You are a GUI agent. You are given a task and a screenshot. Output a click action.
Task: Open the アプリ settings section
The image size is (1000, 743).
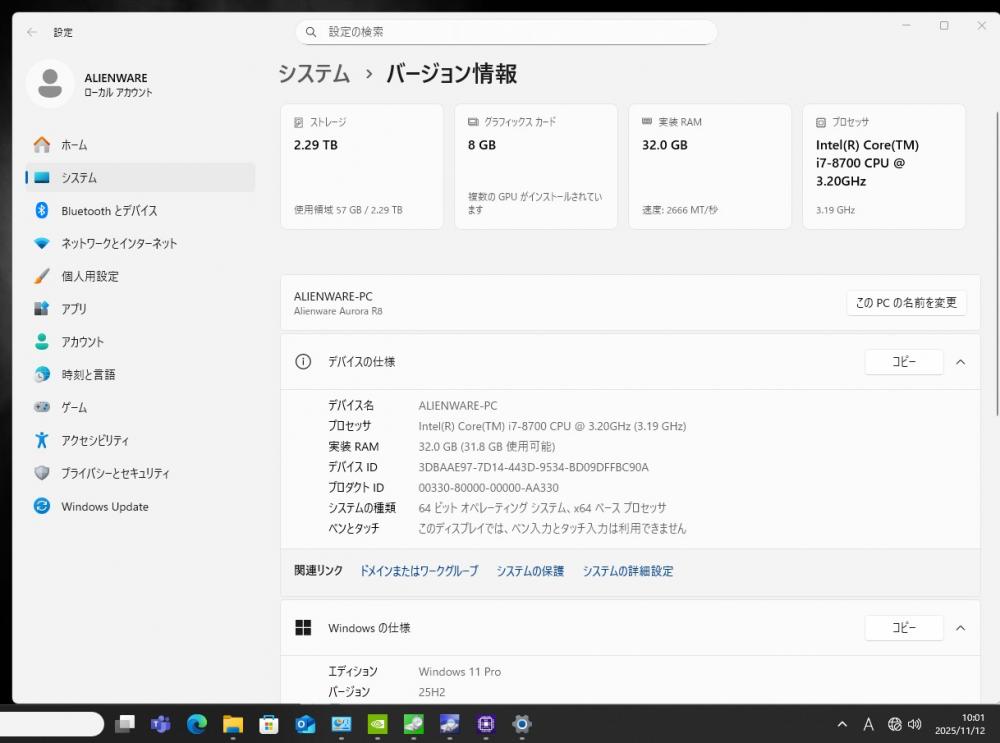74,309
